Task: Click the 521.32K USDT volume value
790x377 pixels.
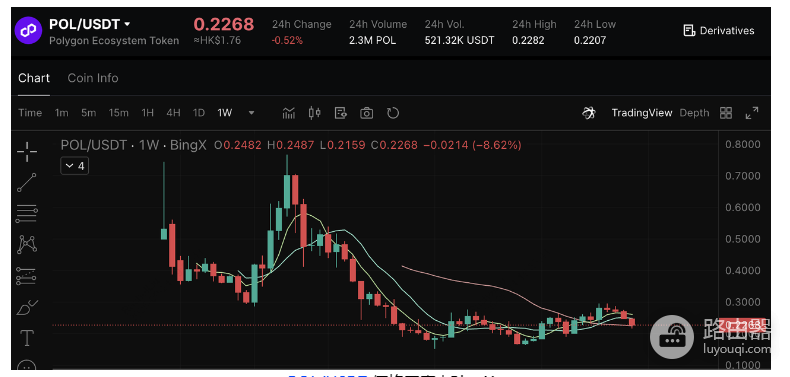Action: pos(459,40)
